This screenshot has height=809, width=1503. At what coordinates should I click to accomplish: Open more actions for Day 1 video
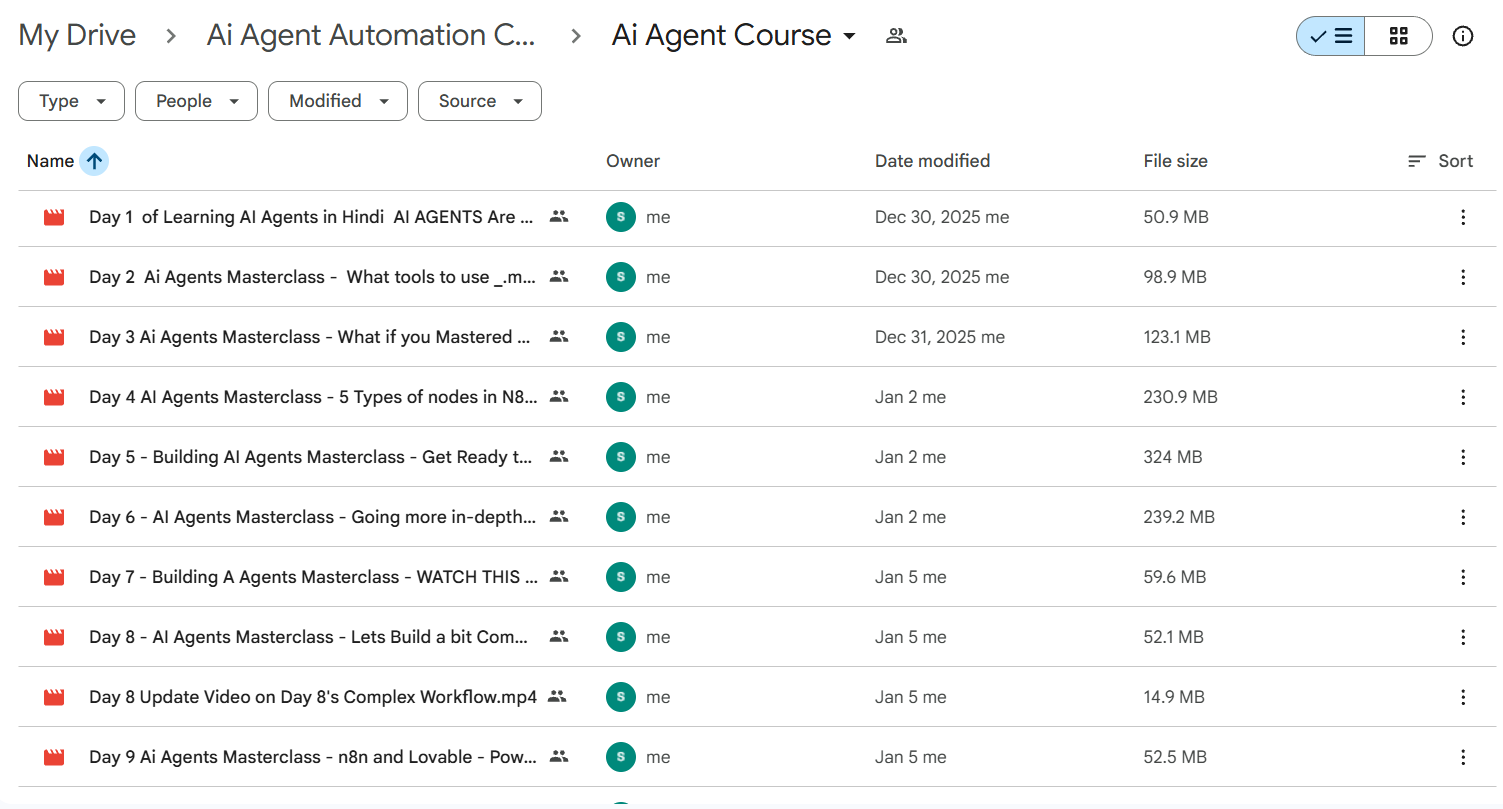click(1462, 217)
